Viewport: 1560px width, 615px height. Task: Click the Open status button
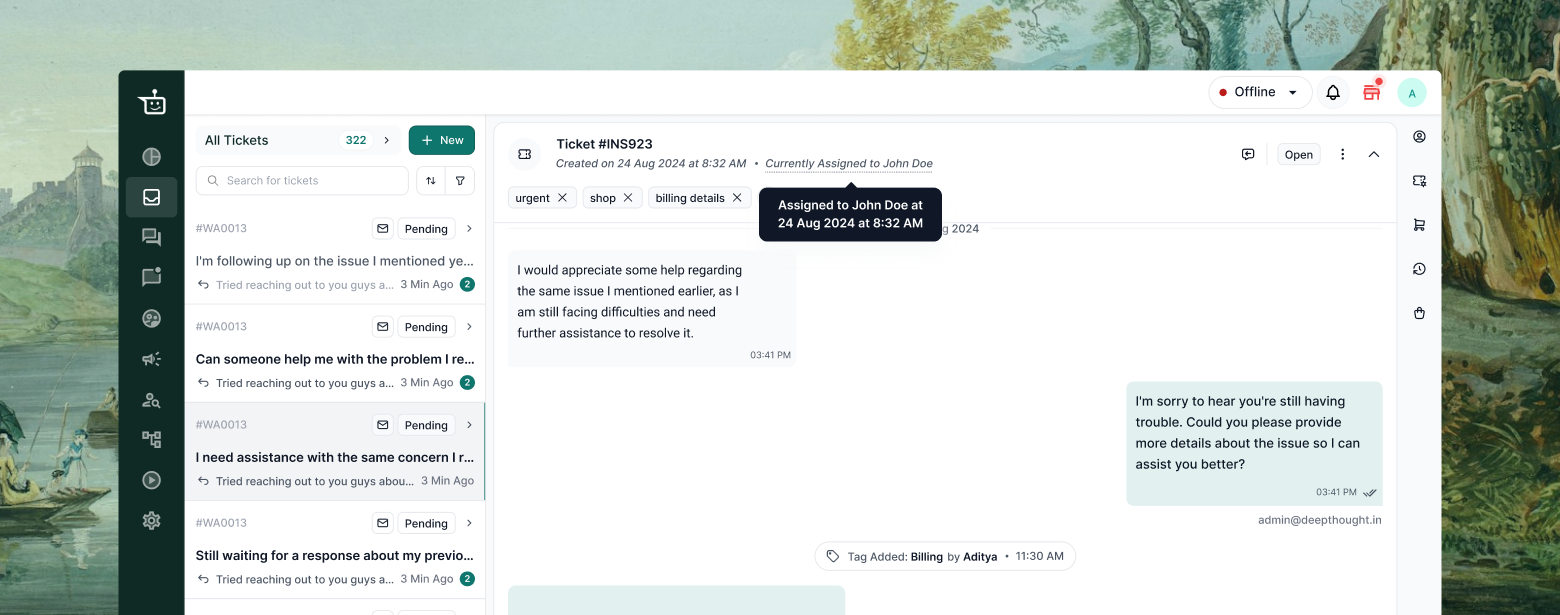tap(1299, 154)
